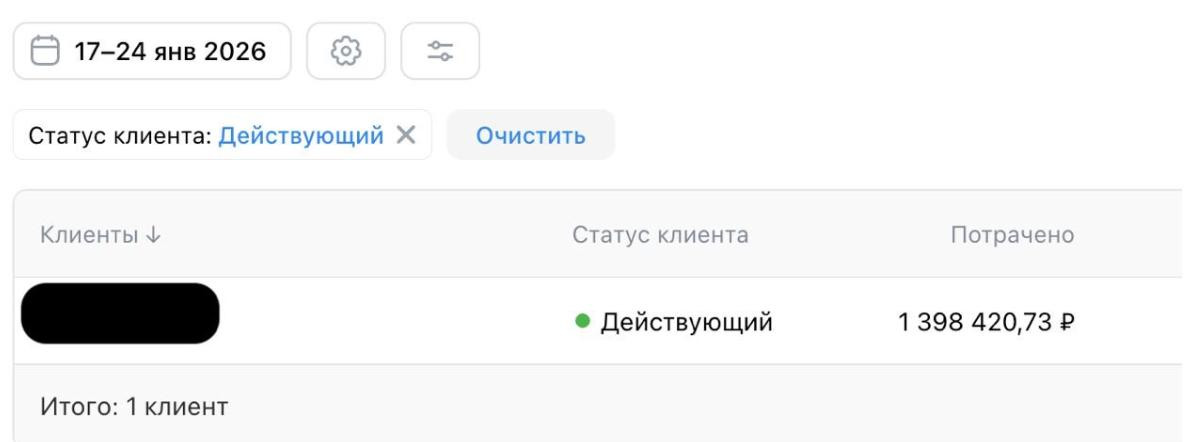Click the green status dot indicator

(x=582, y=321)
